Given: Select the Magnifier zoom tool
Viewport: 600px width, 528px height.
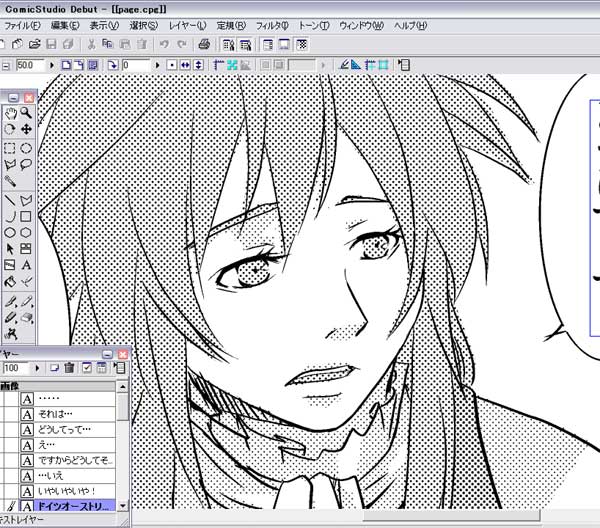Looking at the screenshot, I should (26, 113).
